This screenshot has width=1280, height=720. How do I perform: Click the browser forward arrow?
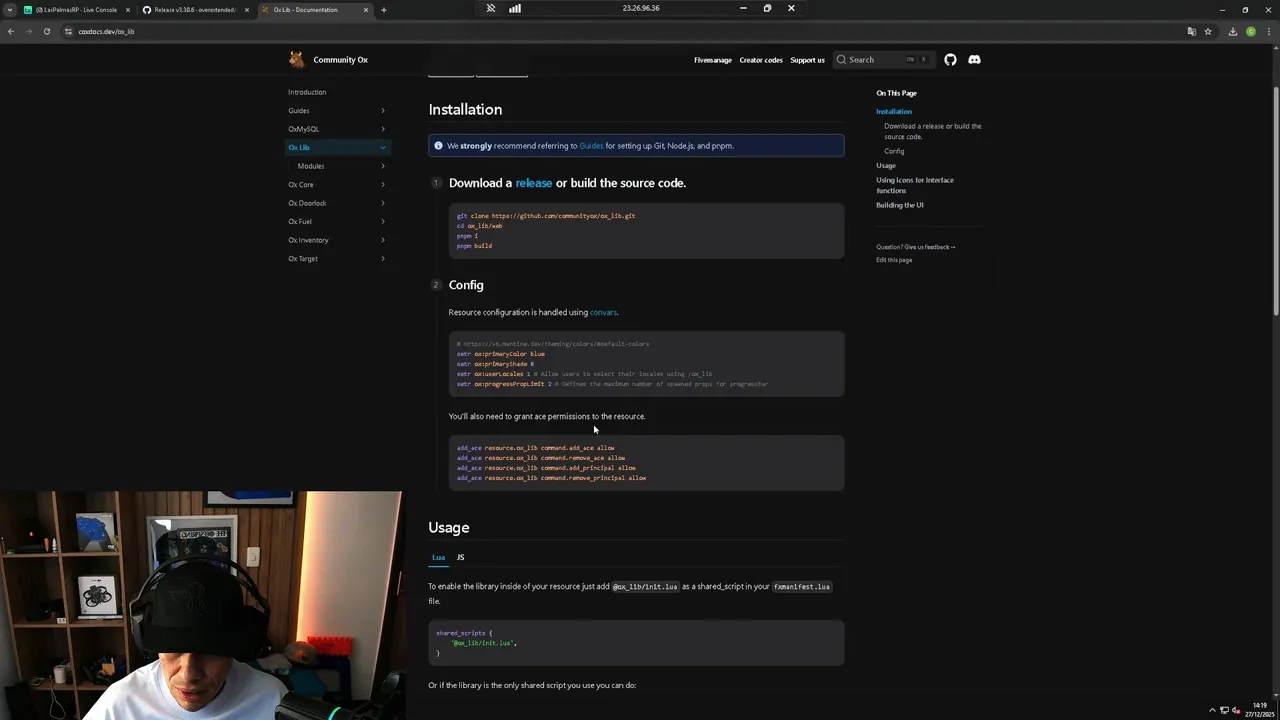tap(28, 31)
